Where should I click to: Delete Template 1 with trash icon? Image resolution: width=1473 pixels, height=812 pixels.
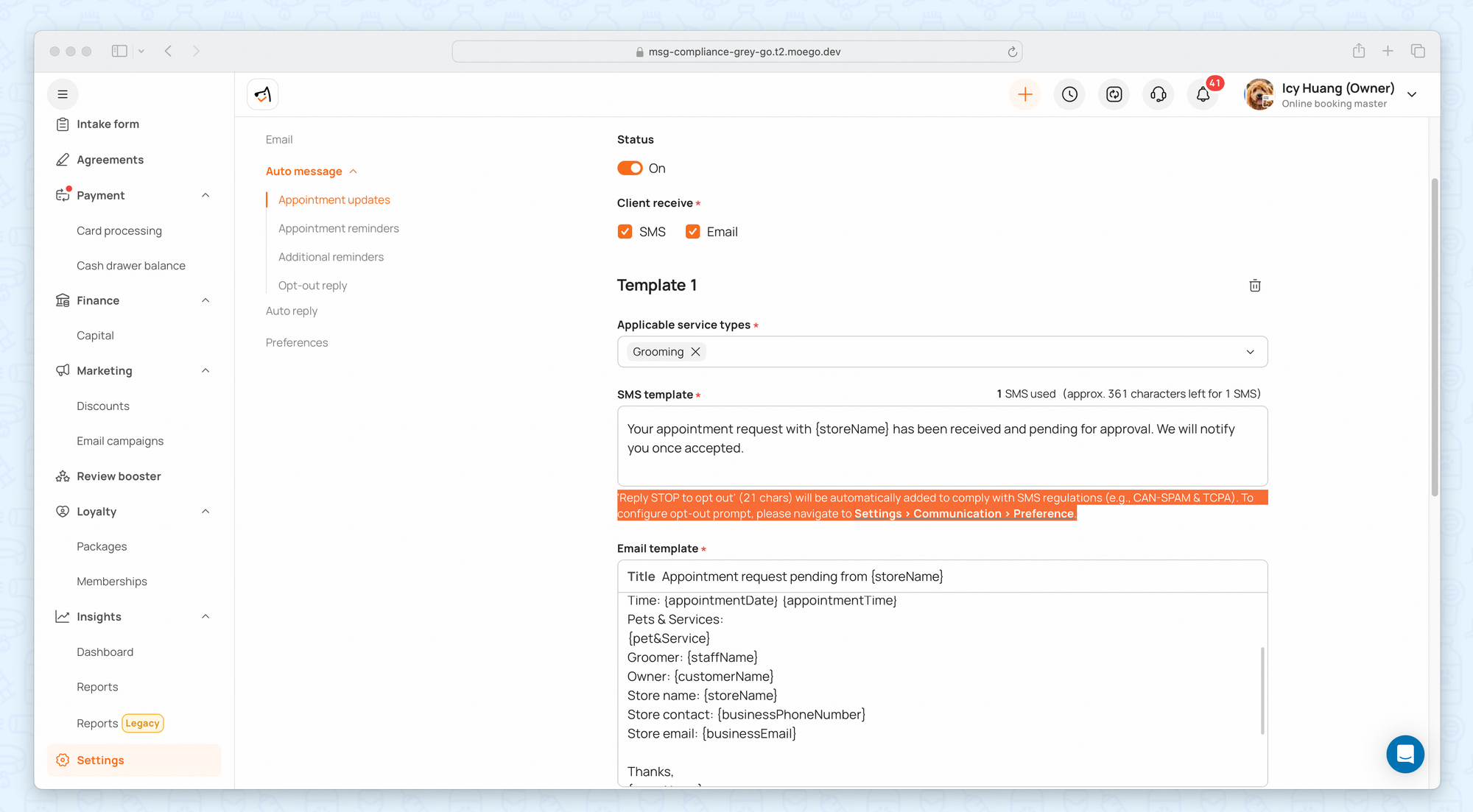coord(1255,286)
